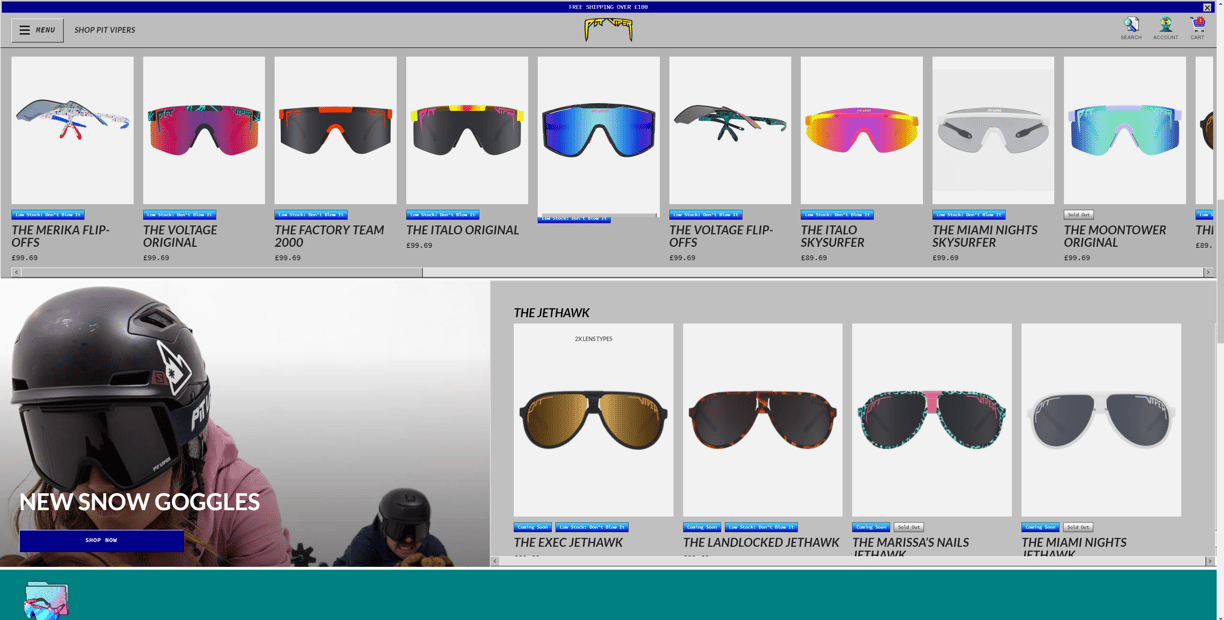Click 'THE ITALO ORIGINAL' title
The width and height of the screenshot is (1224, 620).
(463, 230)
